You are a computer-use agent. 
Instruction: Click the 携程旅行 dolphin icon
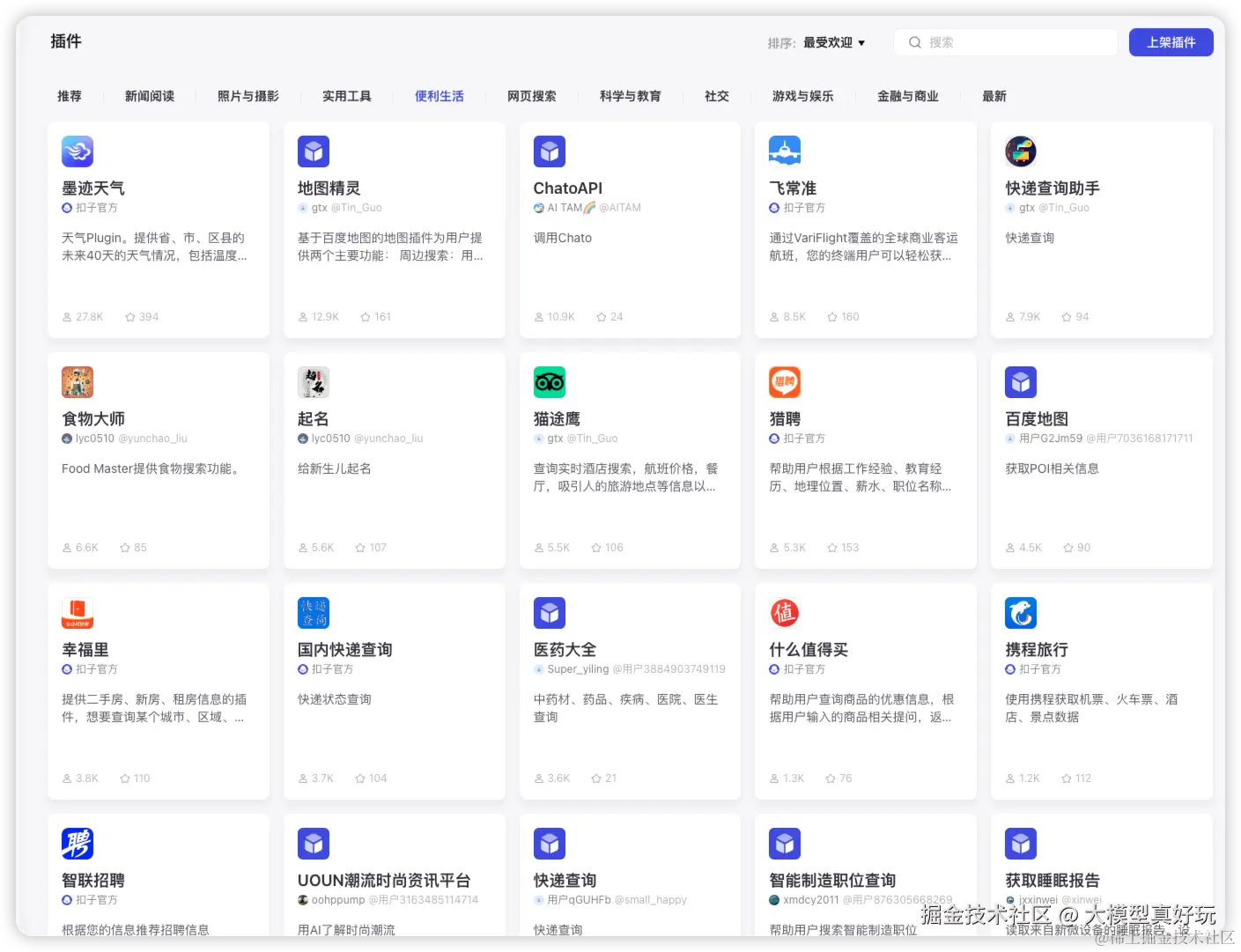1021,613
